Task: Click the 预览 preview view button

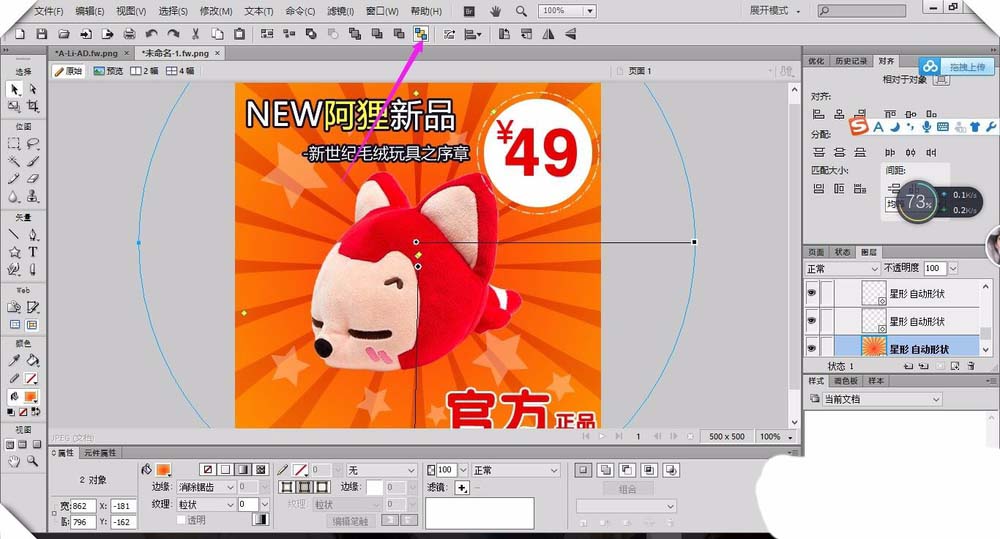Action: [109, 71]
